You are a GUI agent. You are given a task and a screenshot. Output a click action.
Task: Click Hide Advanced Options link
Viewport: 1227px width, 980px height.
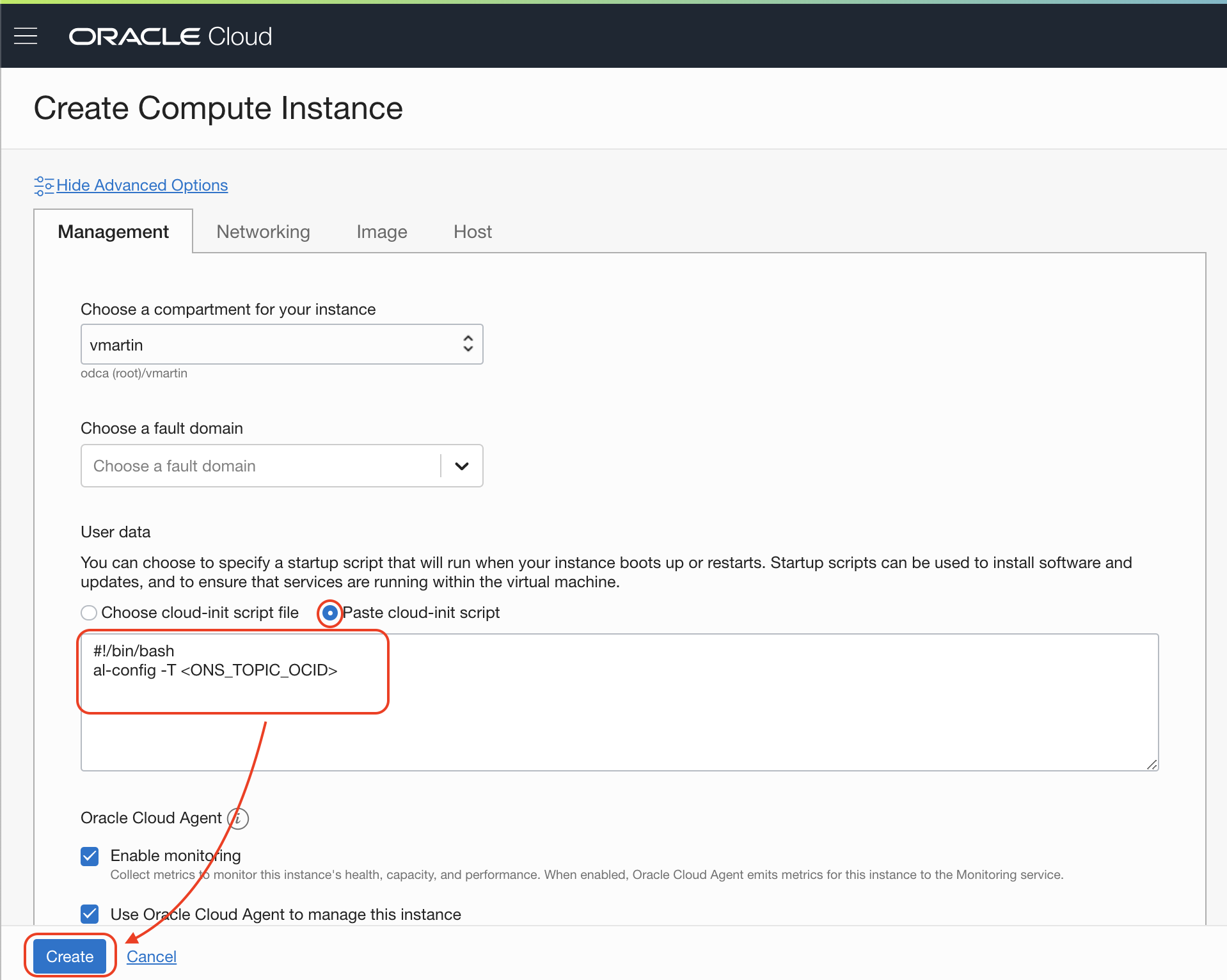pyautogui.click(x=142, y=185)
